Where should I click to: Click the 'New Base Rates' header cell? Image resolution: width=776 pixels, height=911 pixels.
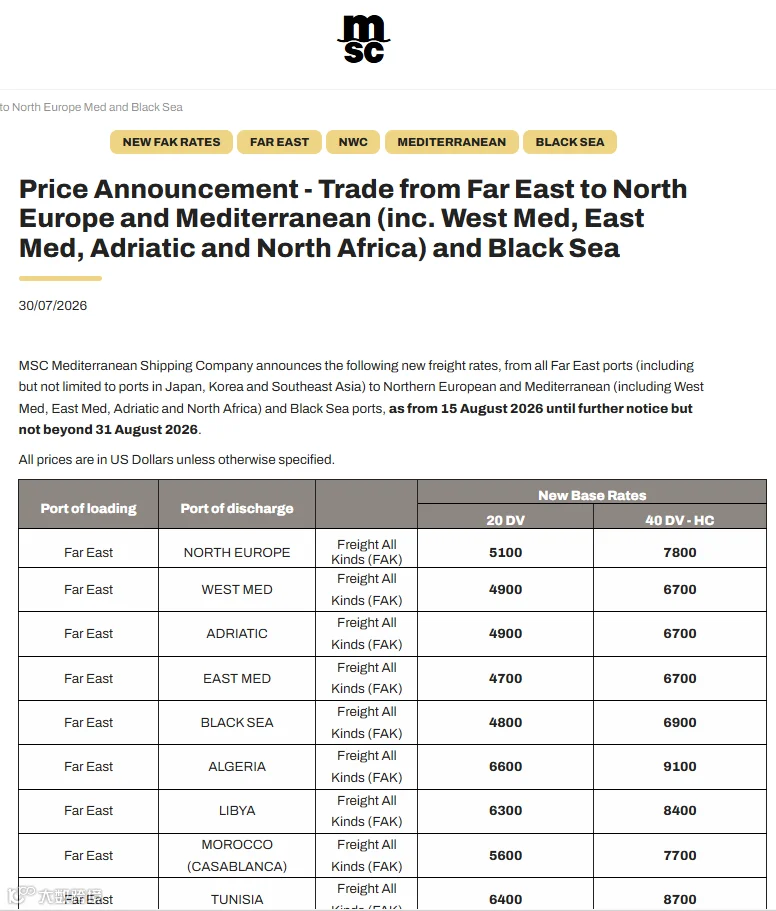pos(592,495)
